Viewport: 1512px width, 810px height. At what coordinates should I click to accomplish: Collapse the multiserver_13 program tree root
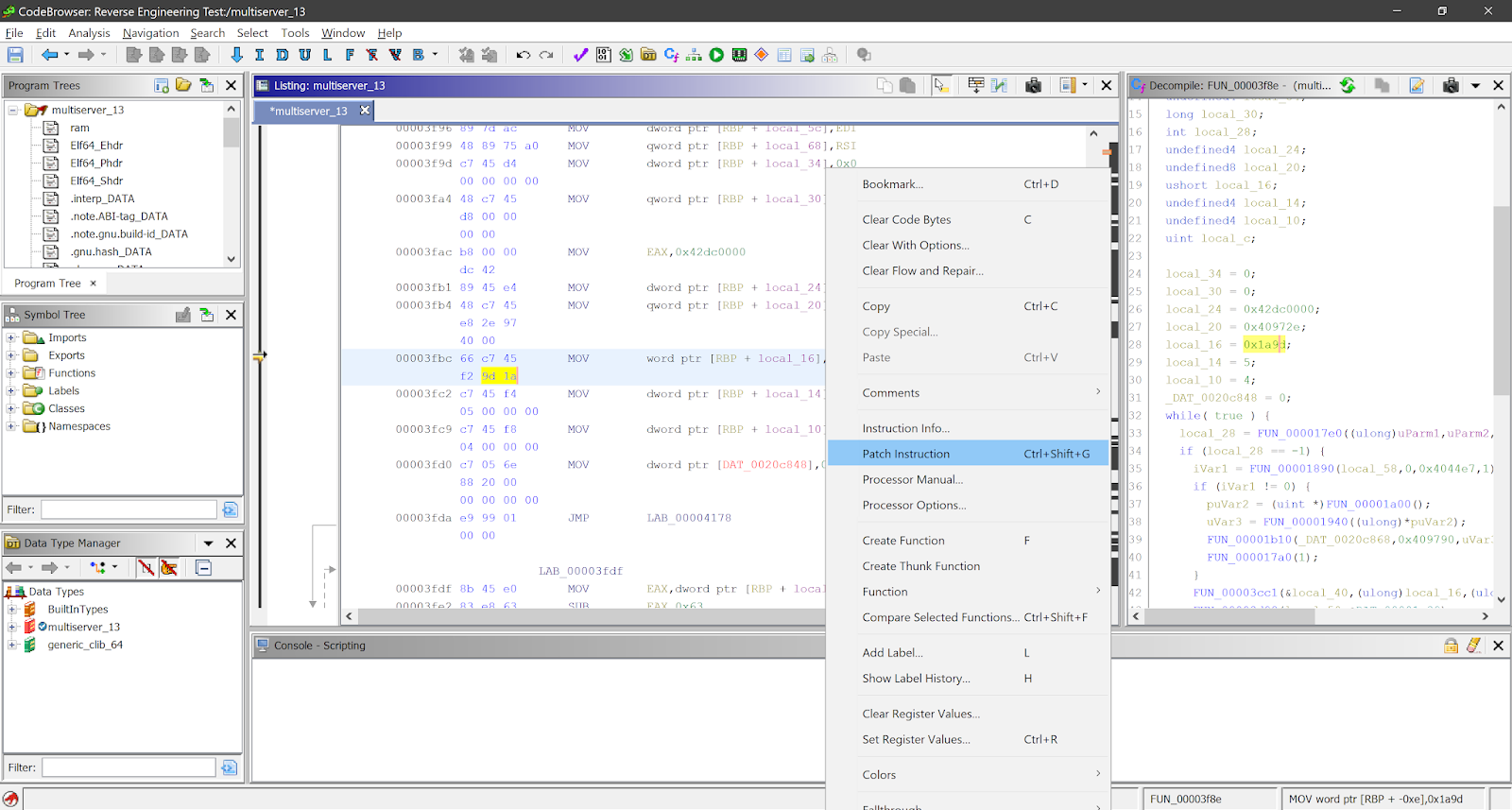point(13,110)
